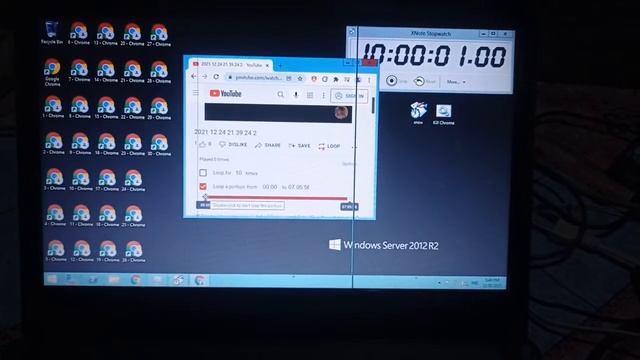This screenshot has width=640, height=360.
Task: Open Chrome's extensions puzzle icon
Action: [x=336, y=79]
